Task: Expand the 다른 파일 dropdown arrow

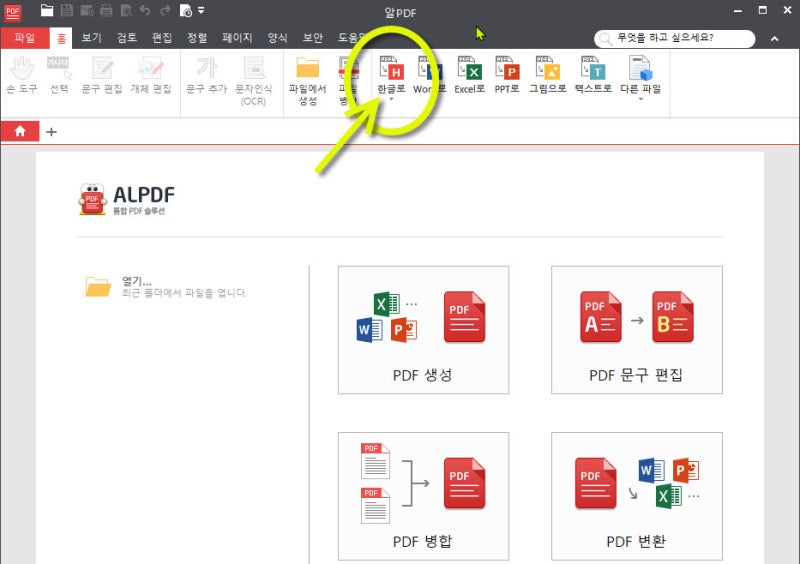Action: (x=641, y=99)
